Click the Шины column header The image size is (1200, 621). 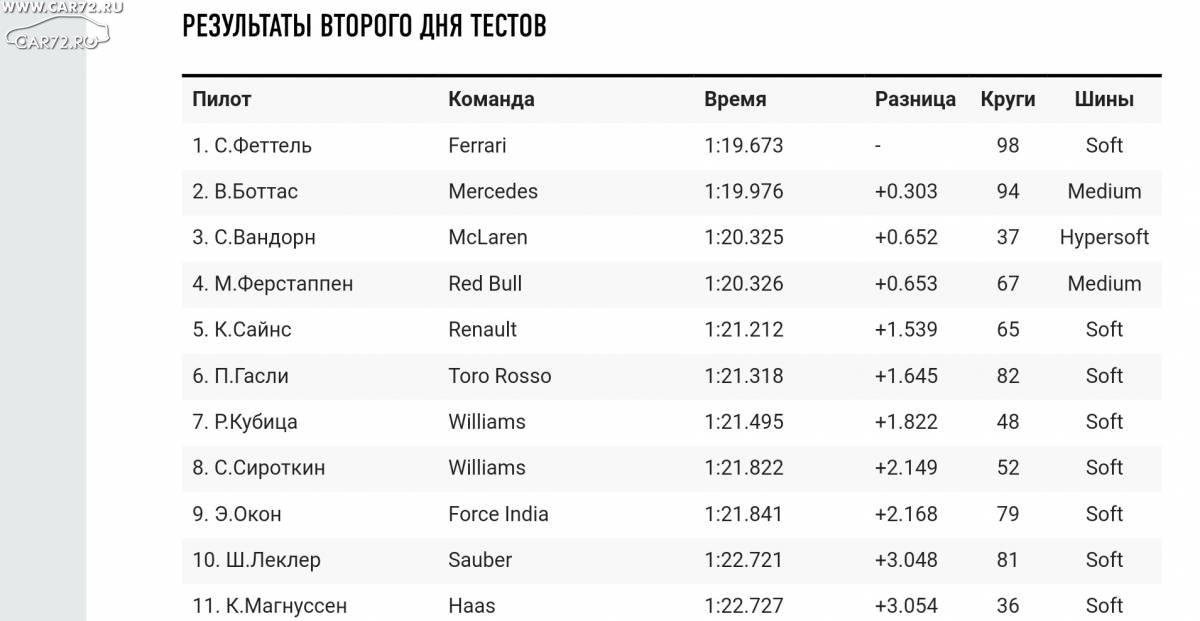(x=1104, y=99)
